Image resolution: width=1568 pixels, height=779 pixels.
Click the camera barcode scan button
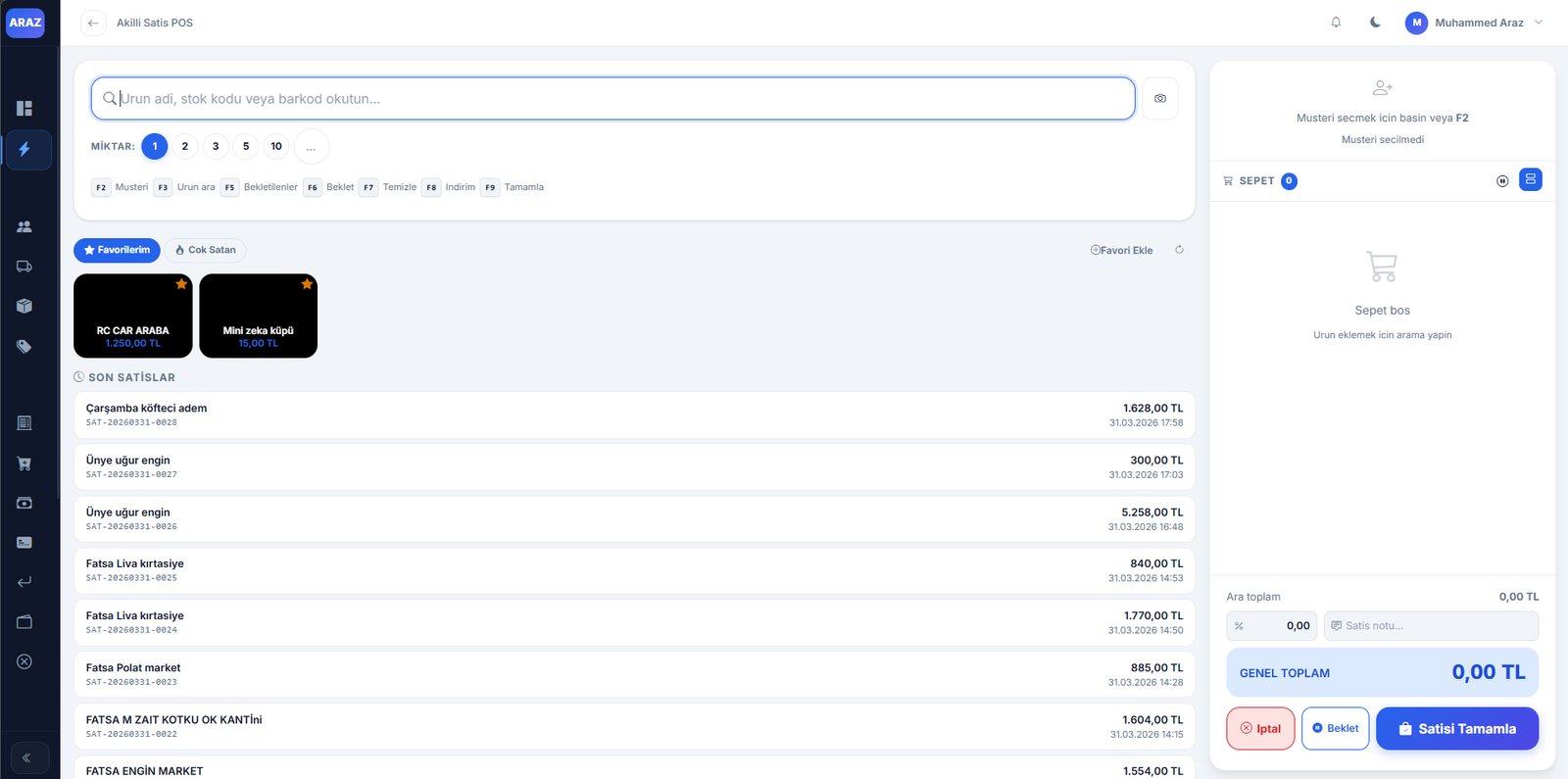1159,98
